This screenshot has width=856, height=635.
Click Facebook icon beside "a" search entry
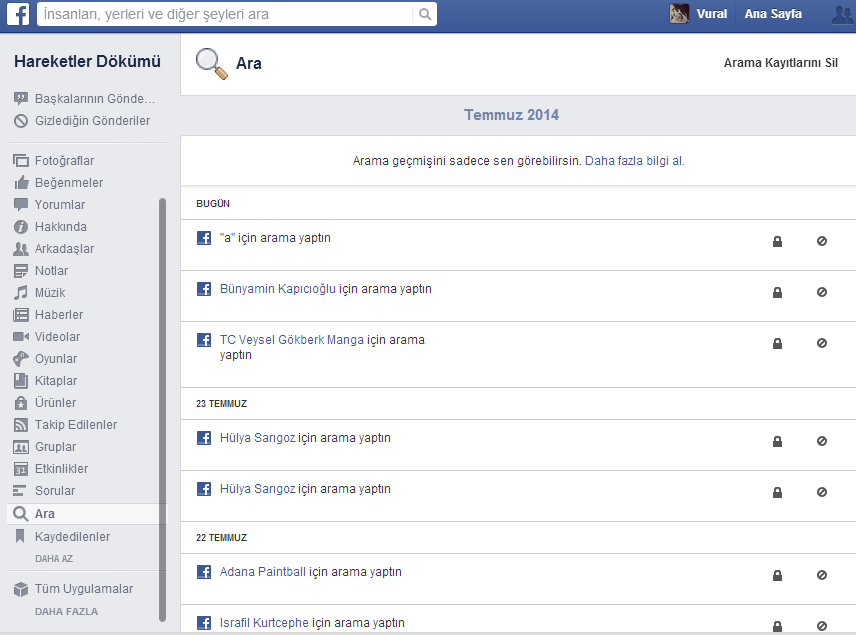204,238
